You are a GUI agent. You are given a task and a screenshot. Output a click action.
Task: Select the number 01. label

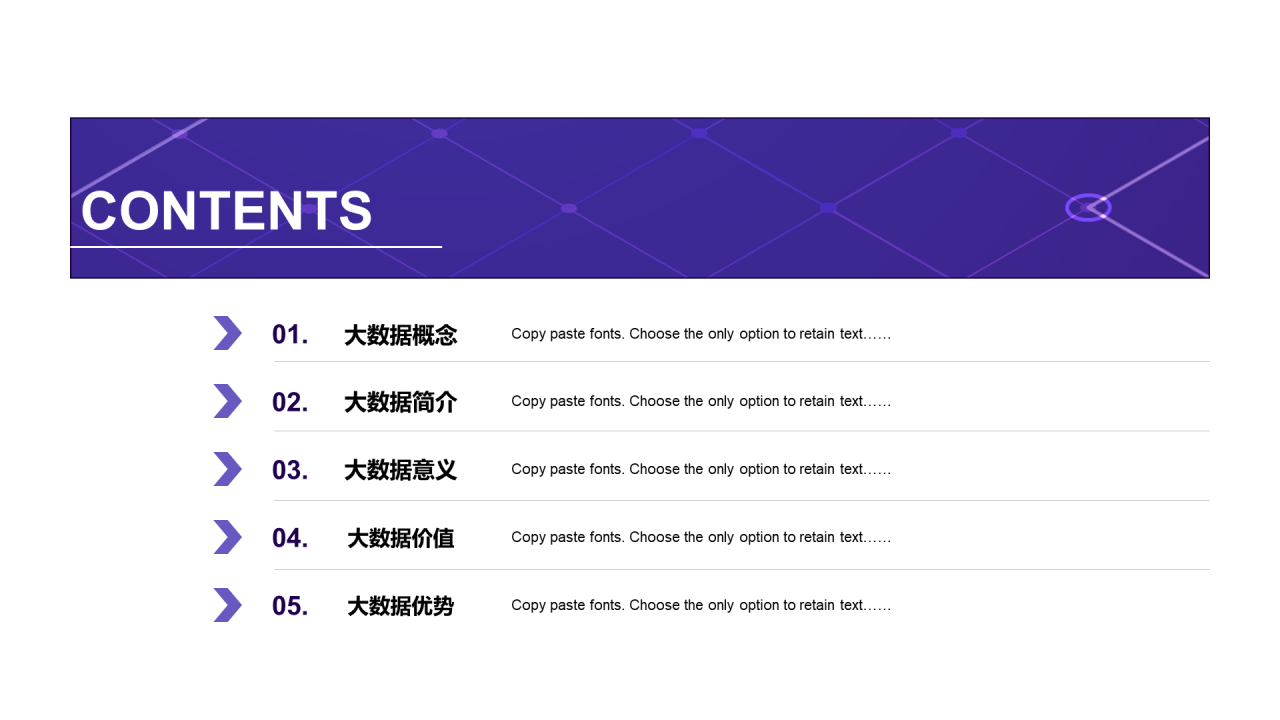coord(290,334)
